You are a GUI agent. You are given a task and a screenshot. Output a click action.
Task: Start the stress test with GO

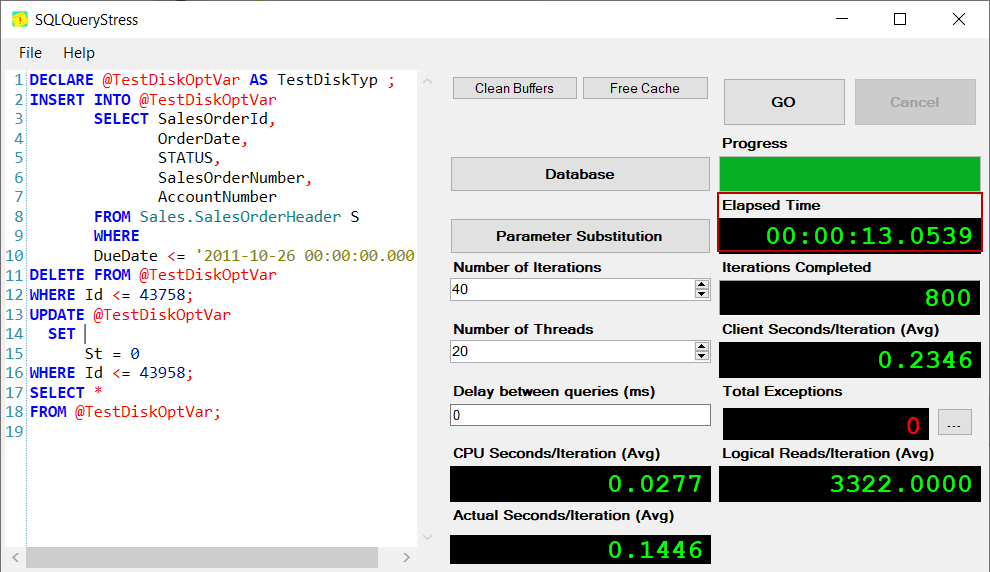coord(784,102)
